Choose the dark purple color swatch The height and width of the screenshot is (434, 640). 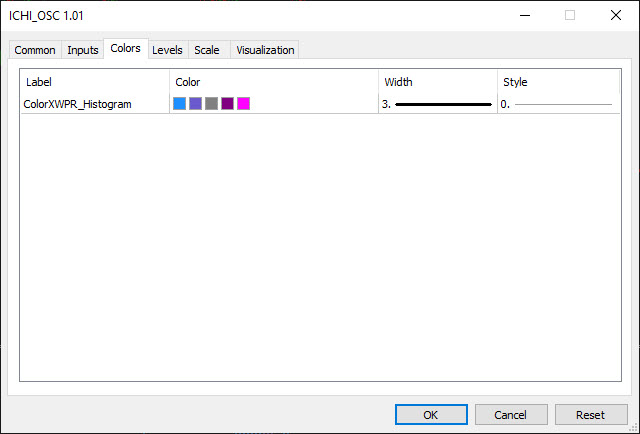point(227,103)
